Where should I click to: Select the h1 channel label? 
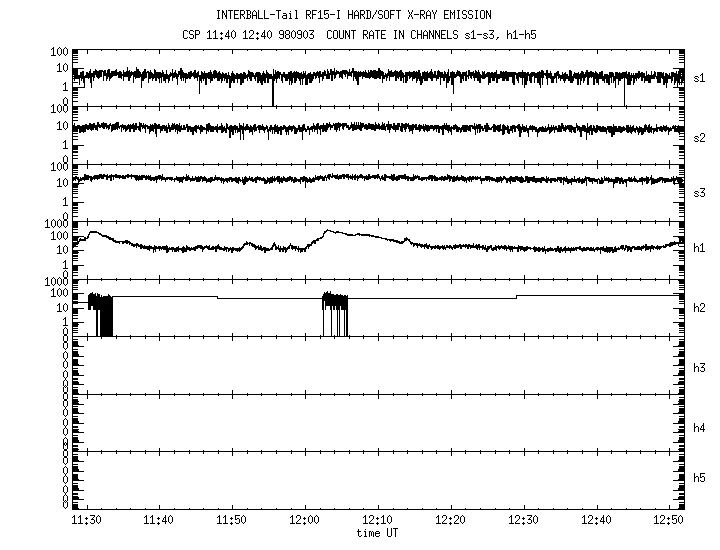(x=700, y=248)
